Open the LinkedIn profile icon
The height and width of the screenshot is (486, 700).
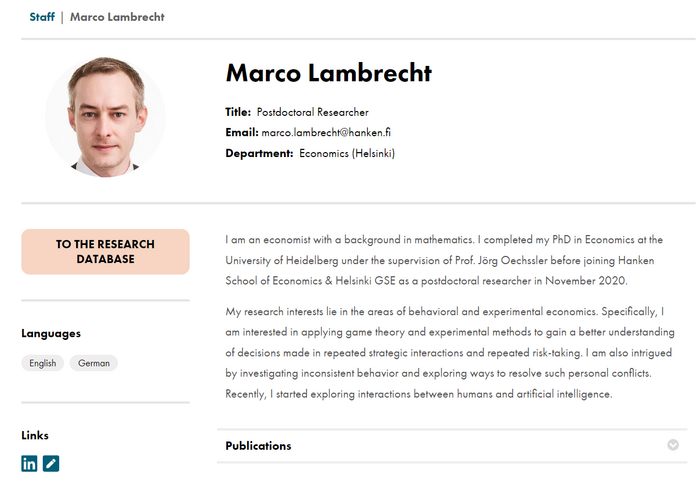click(29, 464)
